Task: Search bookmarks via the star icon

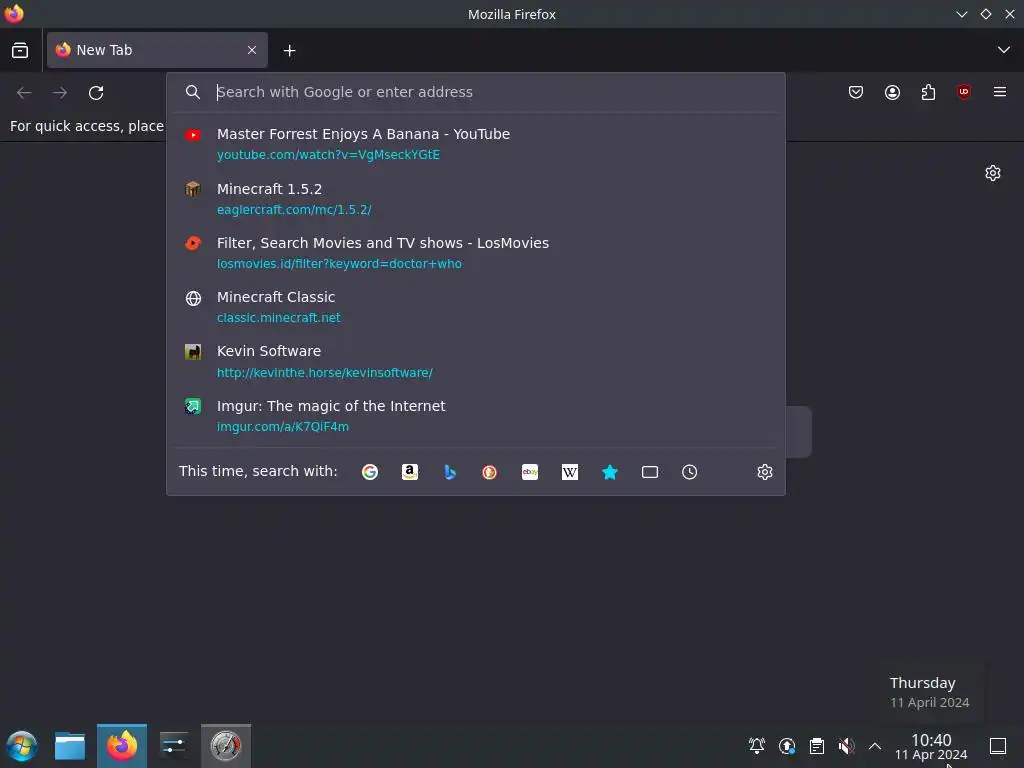Action: 610,472
